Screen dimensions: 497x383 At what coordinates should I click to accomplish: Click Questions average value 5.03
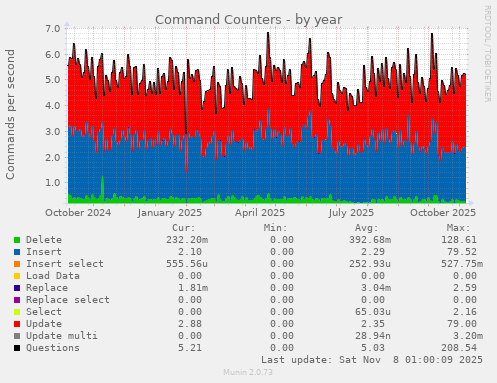coord(373,348)
